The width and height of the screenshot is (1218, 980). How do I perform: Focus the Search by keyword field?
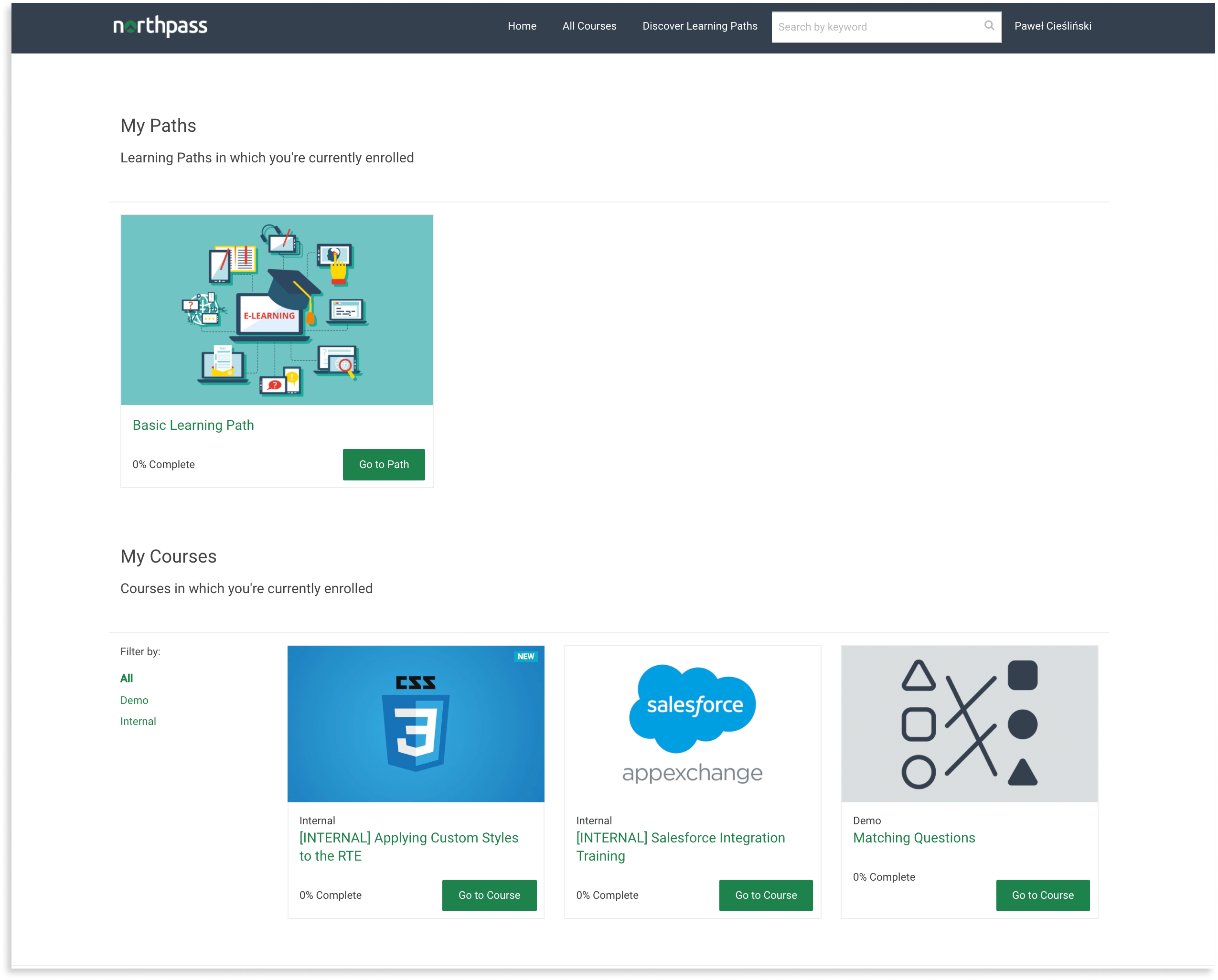pyautogui.click(x=876, y=27)
